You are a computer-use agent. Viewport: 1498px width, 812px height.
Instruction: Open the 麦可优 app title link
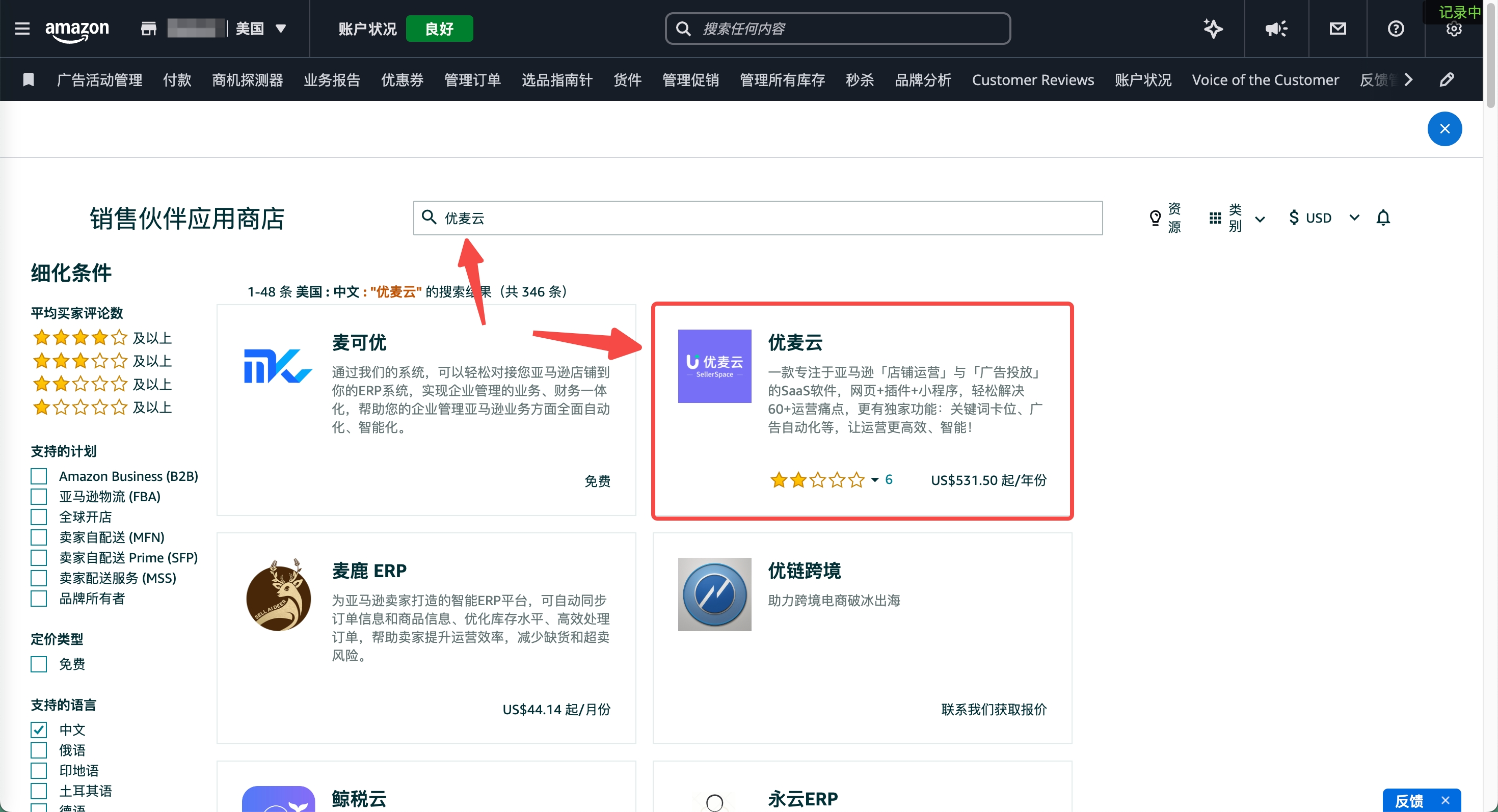point(359,342)
